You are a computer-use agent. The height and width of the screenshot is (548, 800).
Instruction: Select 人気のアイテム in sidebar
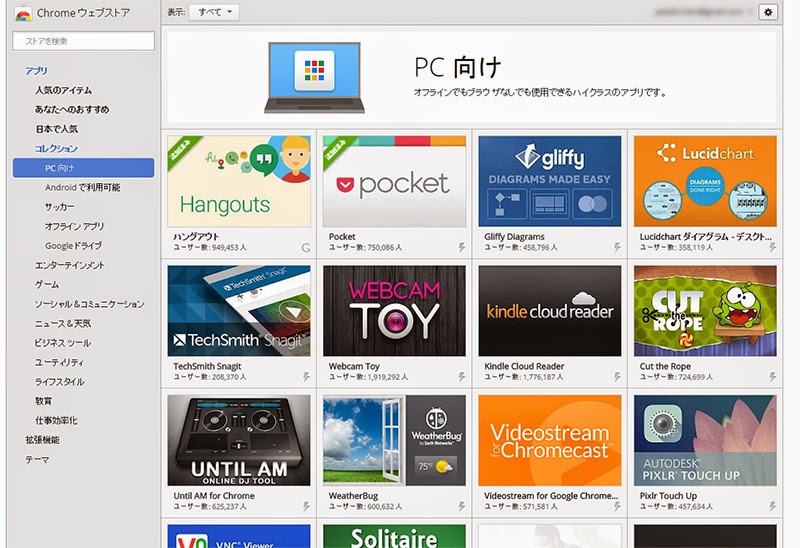point(63,90)
